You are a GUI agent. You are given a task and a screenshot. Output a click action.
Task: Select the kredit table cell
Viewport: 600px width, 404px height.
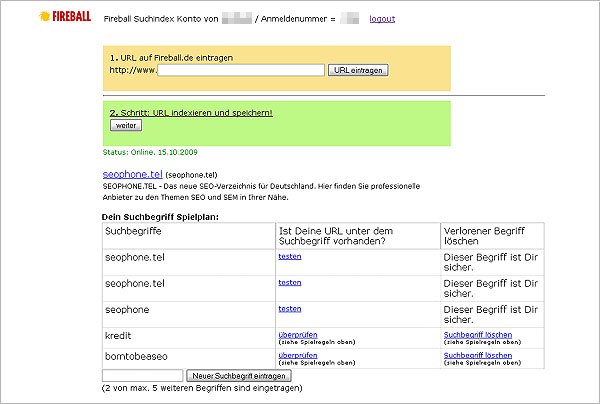click(x=118, y=335)
